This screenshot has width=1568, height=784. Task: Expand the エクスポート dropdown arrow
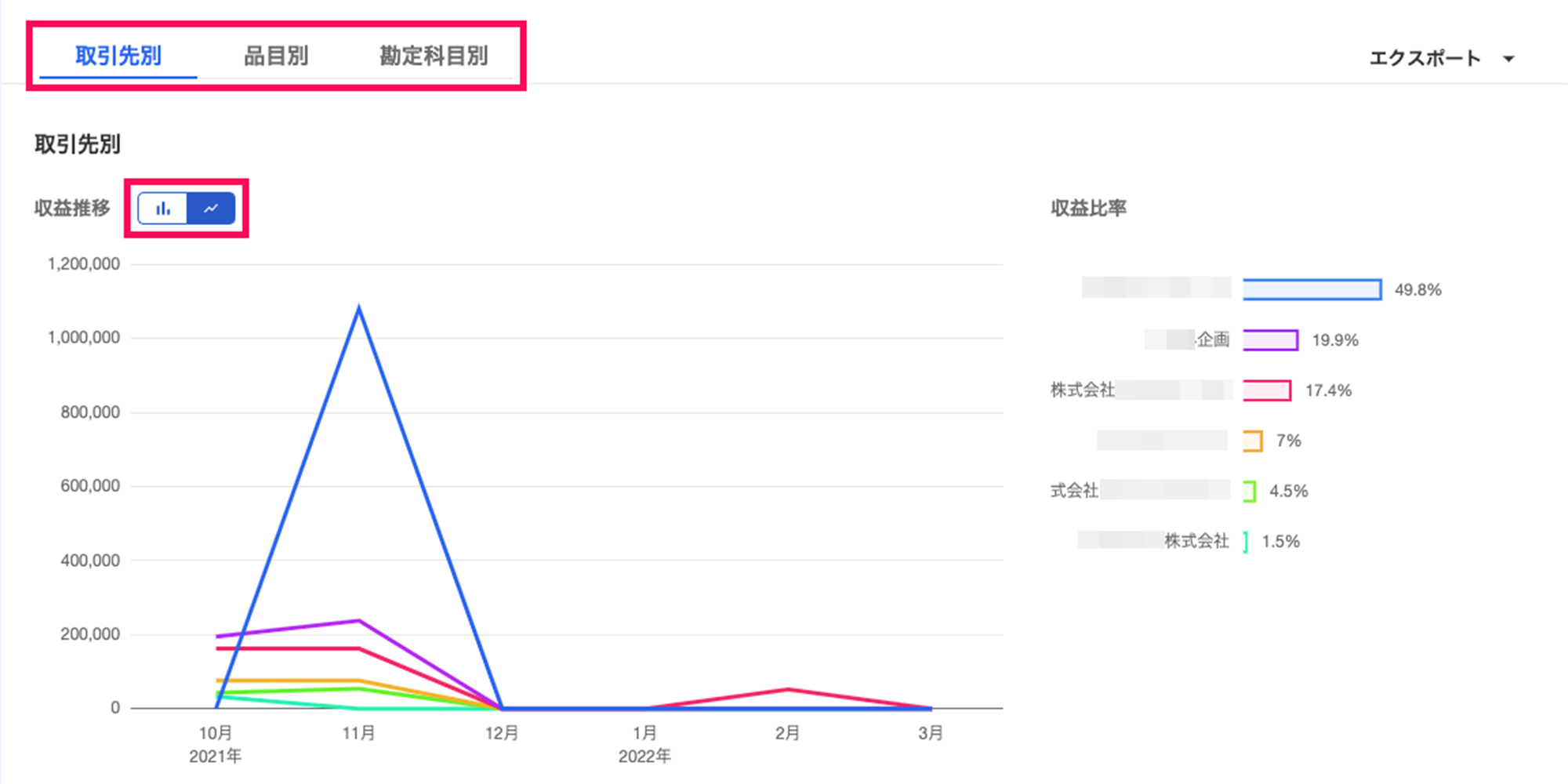pos(1508,59)
